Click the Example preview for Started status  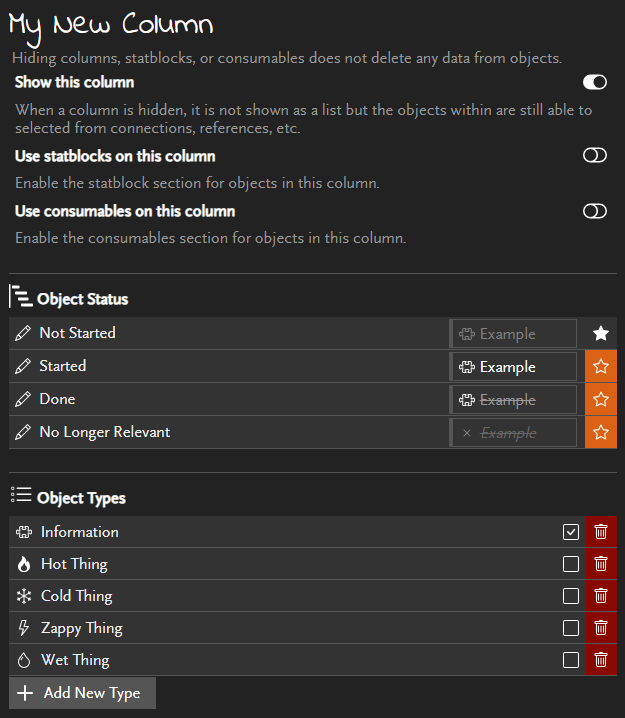click(513, 367)
